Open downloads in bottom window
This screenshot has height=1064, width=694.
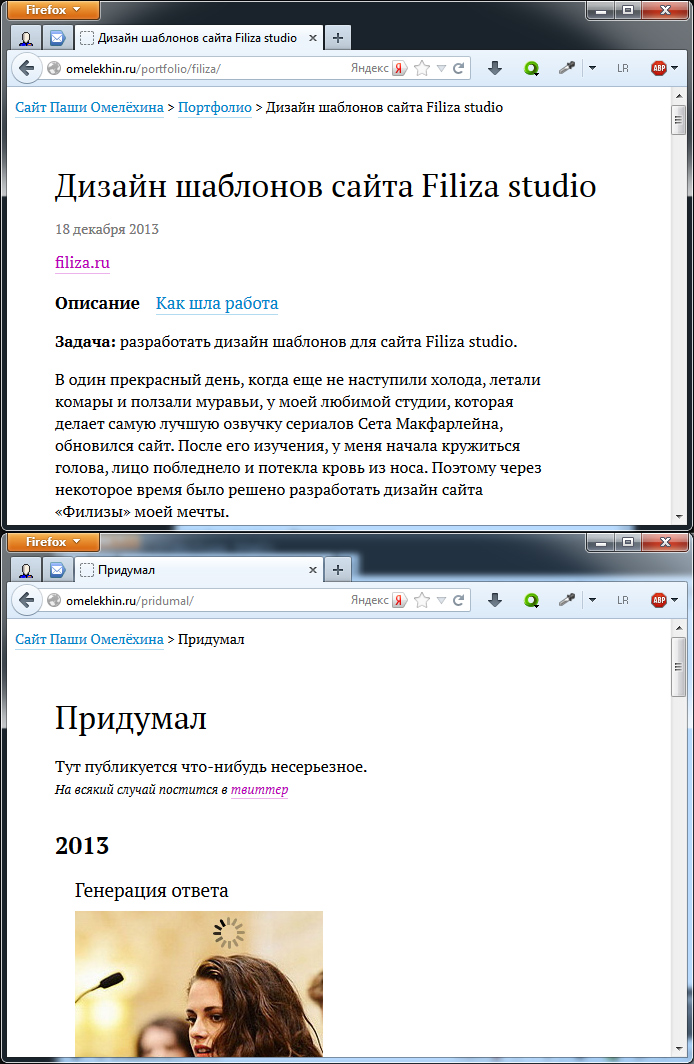[495, 600]
